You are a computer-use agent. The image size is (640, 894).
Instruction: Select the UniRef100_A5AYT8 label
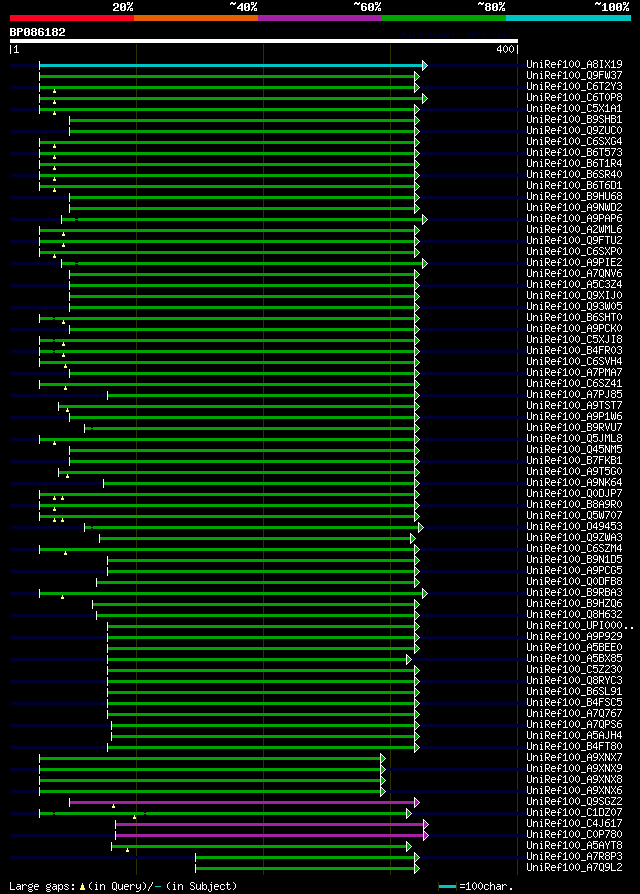574,845
